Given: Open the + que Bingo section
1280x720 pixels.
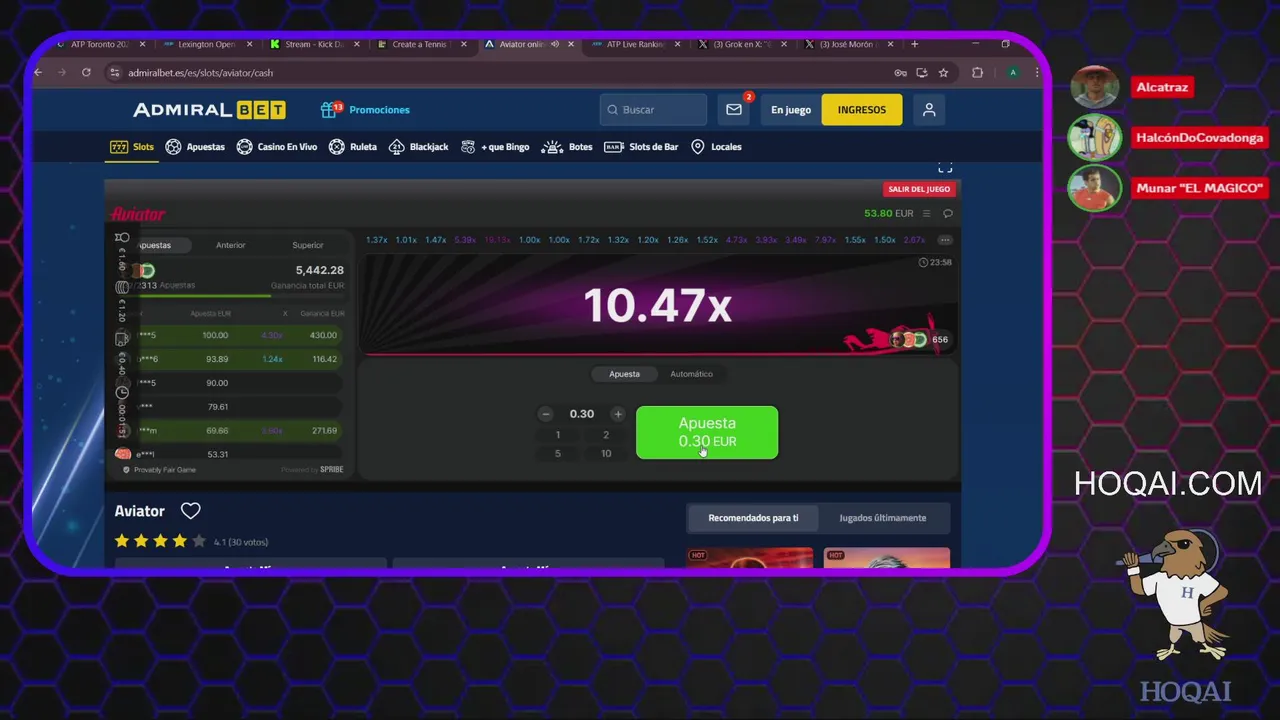Looking at the screenshot, I should (495, 147).
